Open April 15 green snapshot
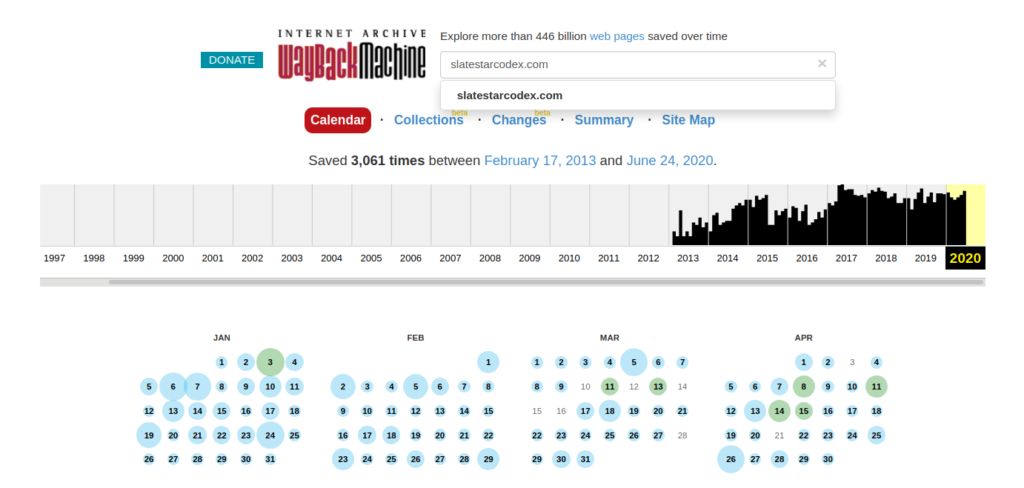1024x488 pixels. (803, 411)
